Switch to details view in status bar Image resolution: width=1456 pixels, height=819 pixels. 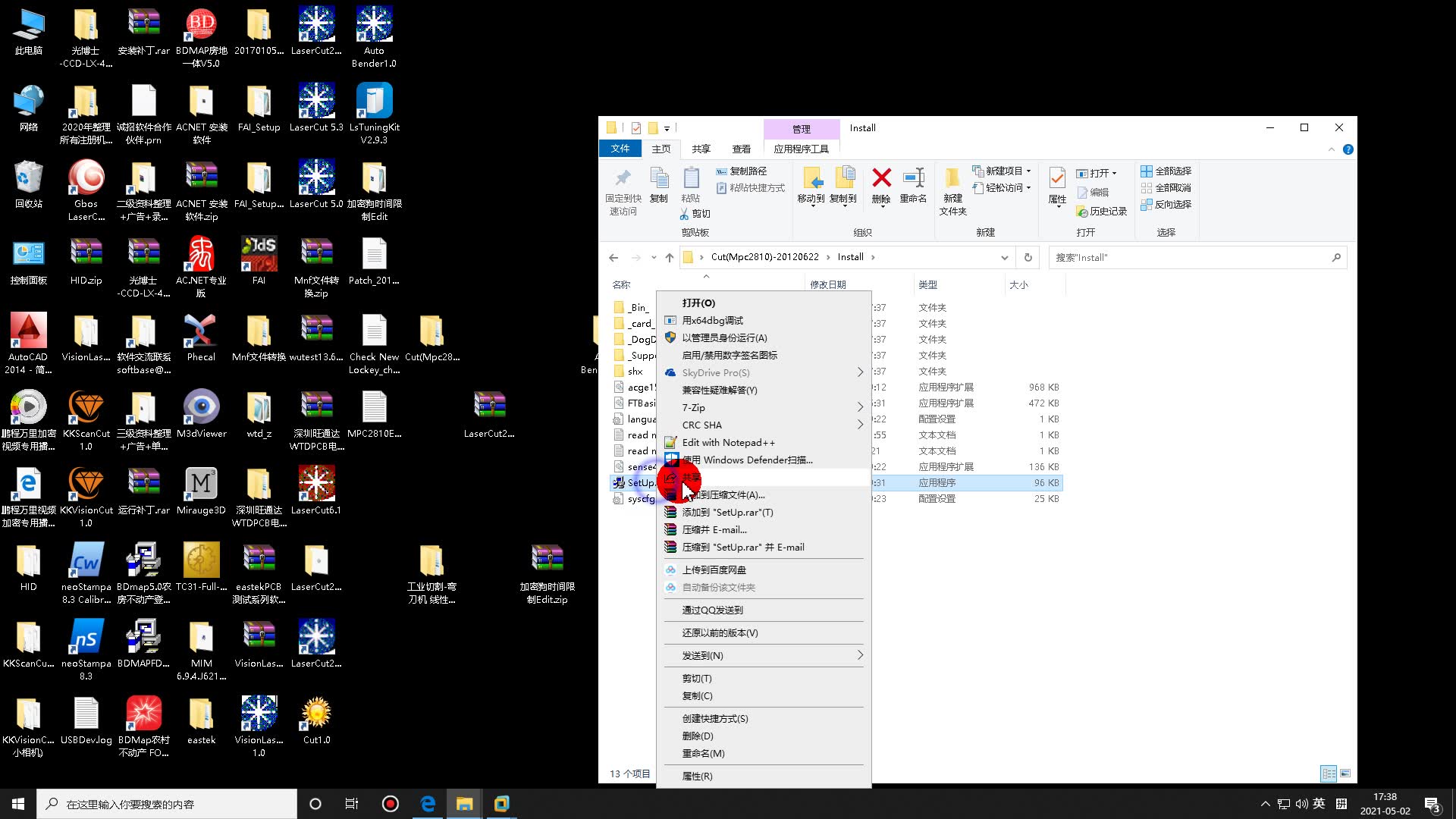1328,773
